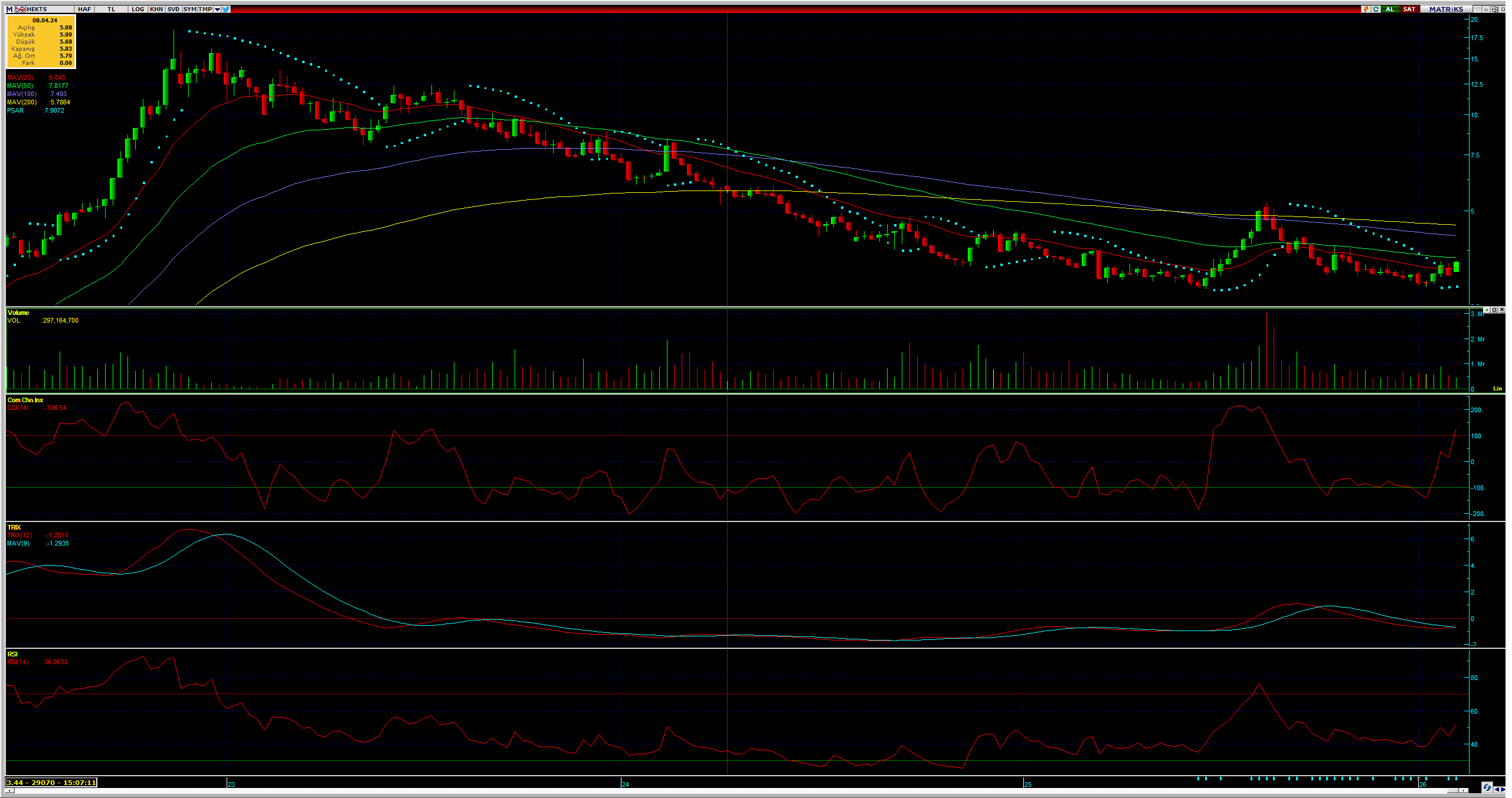Open the dropdown arrow after TMP
Image resolution: width=1512 pixels, height=798 pixels.
(217, 9)
